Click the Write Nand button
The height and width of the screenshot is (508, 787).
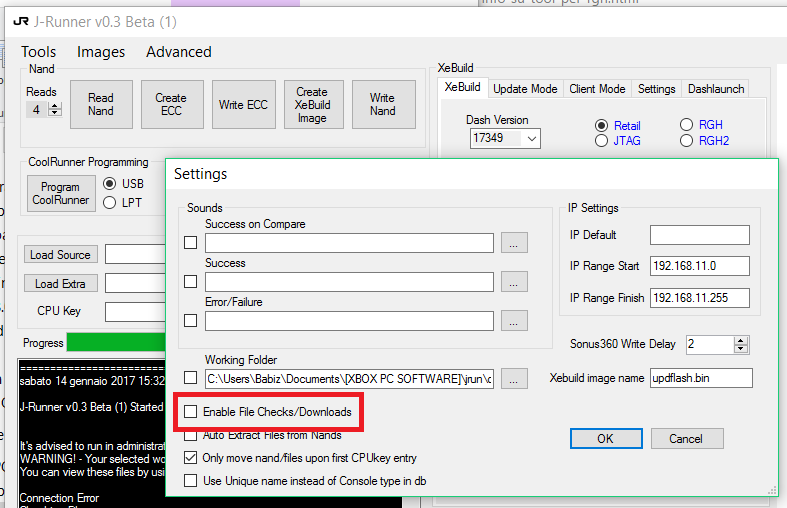click(383, 104)
